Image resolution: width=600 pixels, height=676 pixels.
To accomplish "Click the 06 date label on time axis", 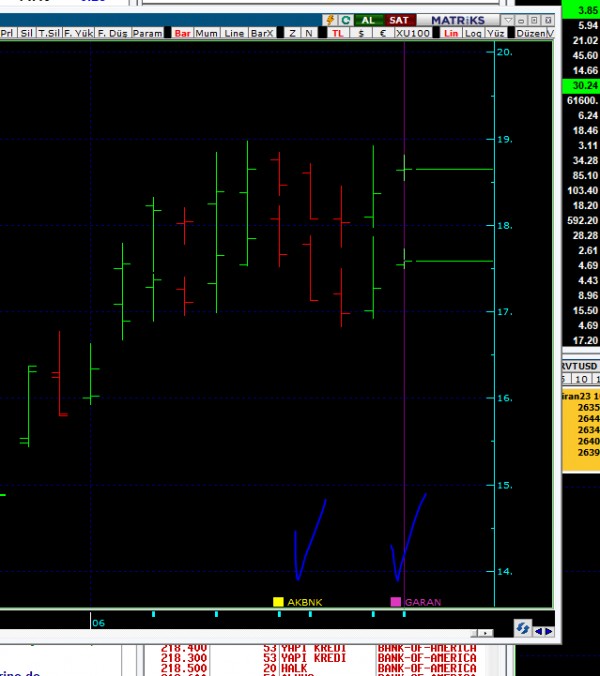I will [x=98, y=623].
